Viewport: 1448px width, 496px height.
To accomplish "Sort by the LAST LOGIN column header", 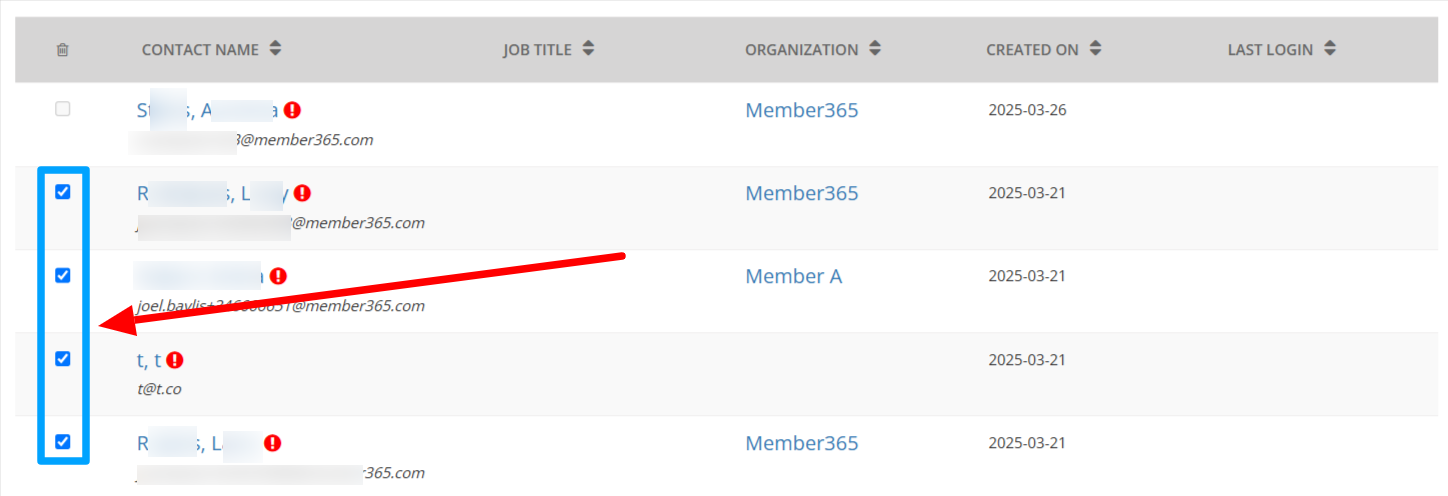I will 1270,49.
